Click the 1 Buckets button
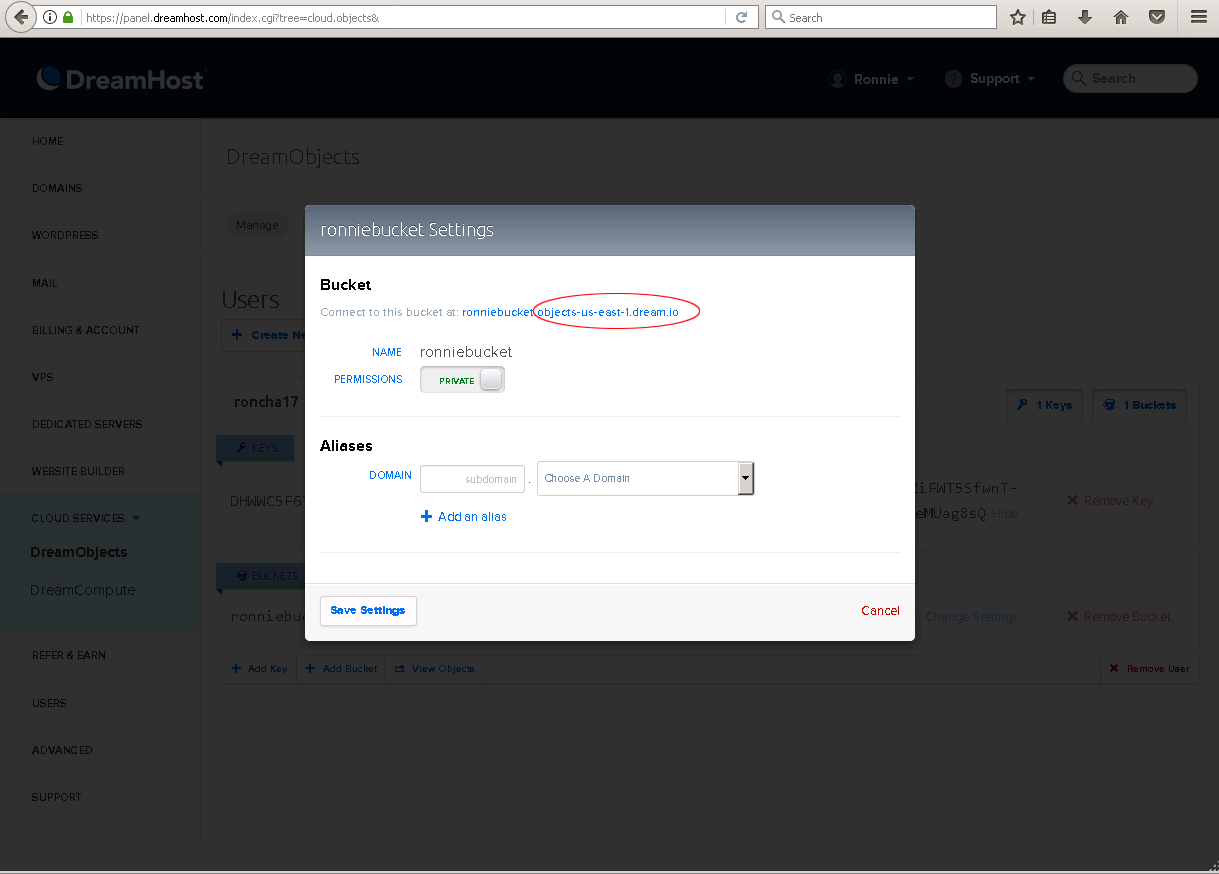 (1139, 405)
